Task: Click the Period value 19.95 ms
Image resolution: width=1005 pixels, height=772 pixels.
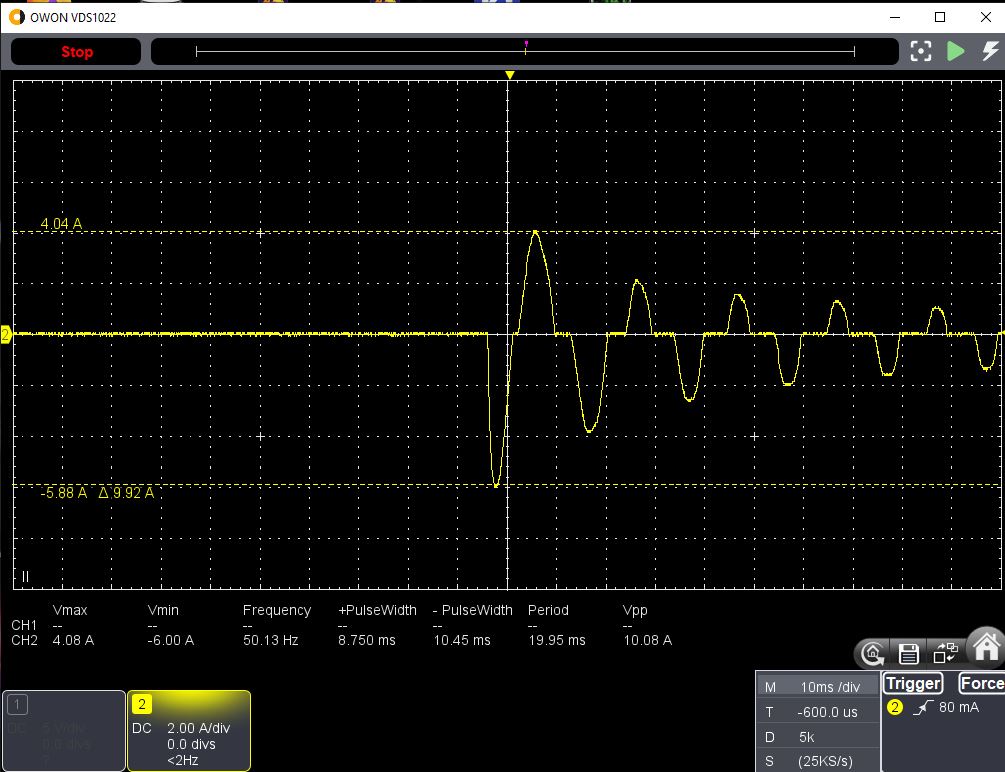Action: (556, 640)
